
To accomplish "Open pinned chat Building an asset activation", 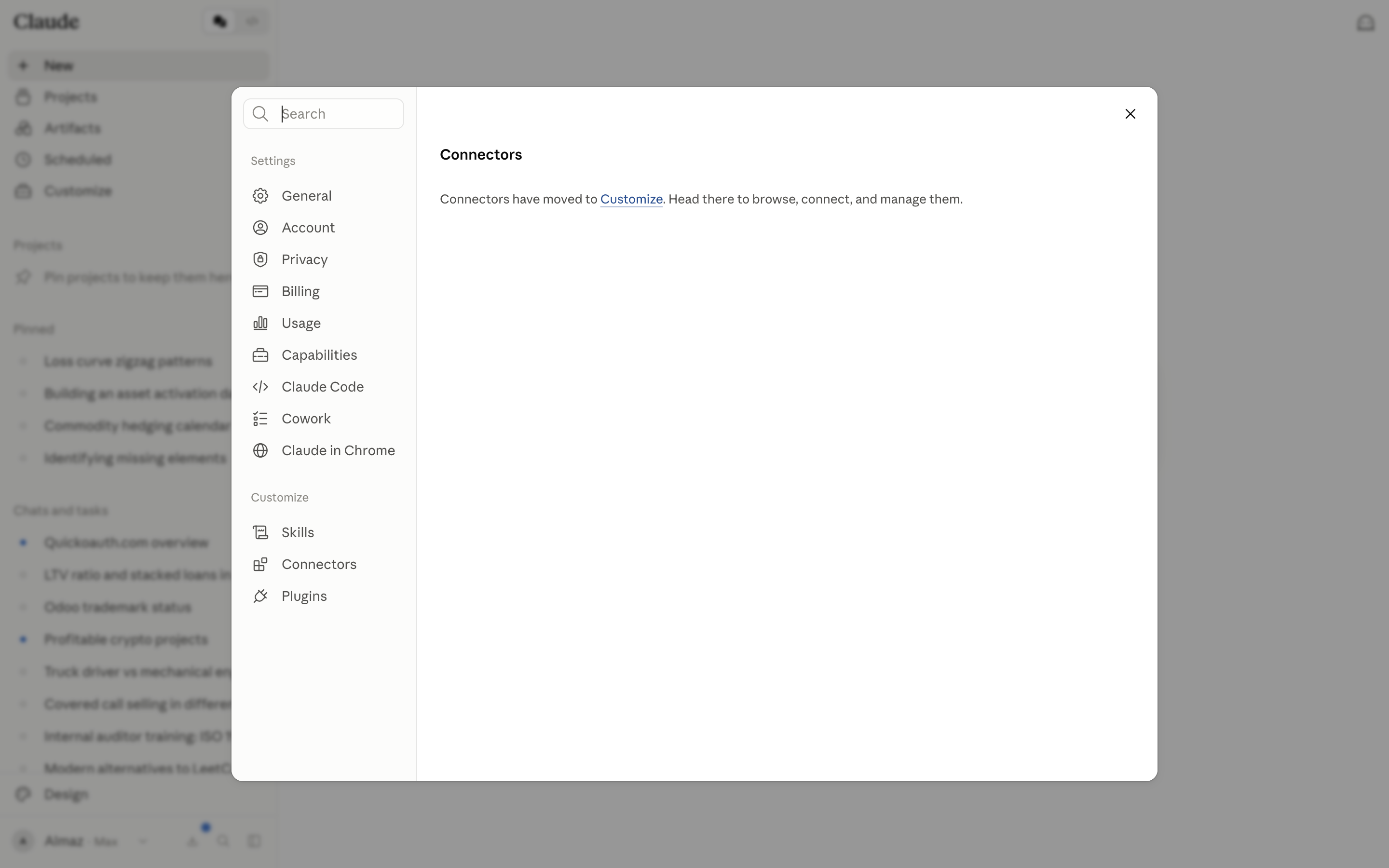I will 138,393.
